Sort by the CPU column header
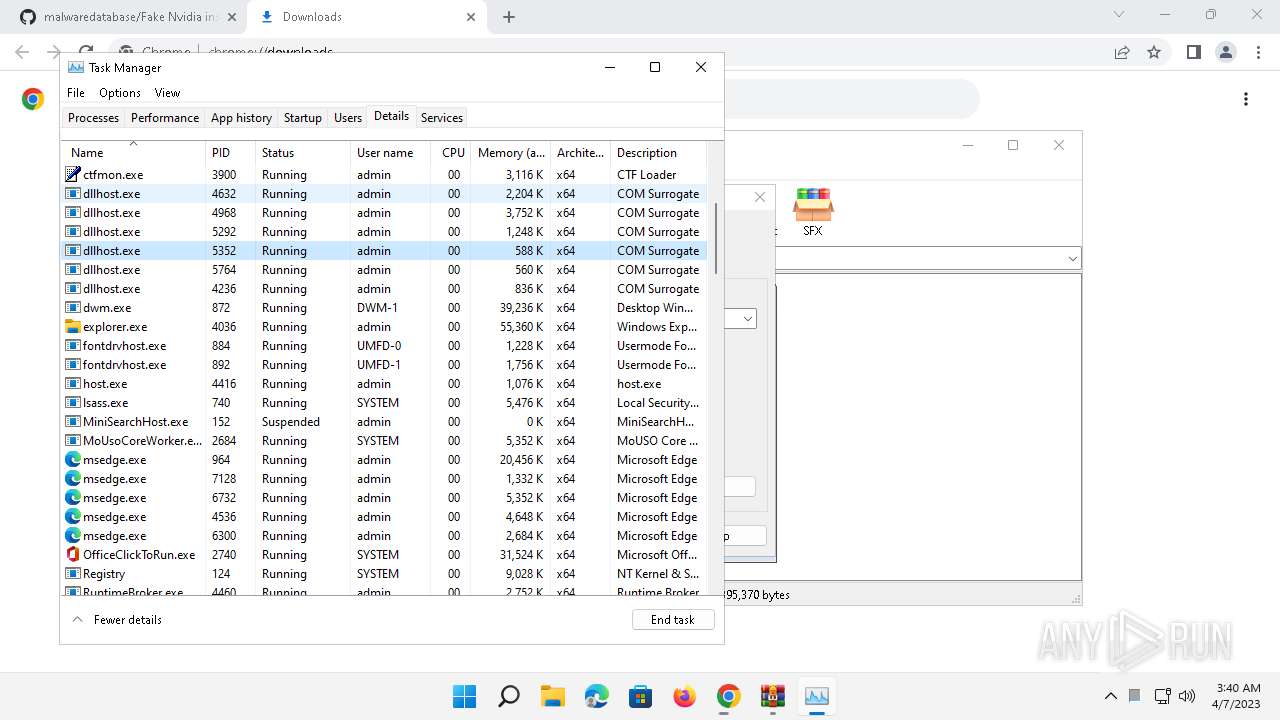Viewport: 1280px width, 720px height. 452,152
